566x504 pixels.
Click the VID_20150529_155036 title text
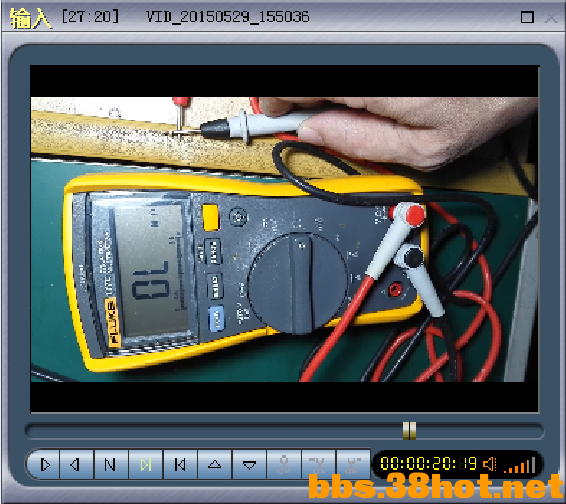coord(228,17)
